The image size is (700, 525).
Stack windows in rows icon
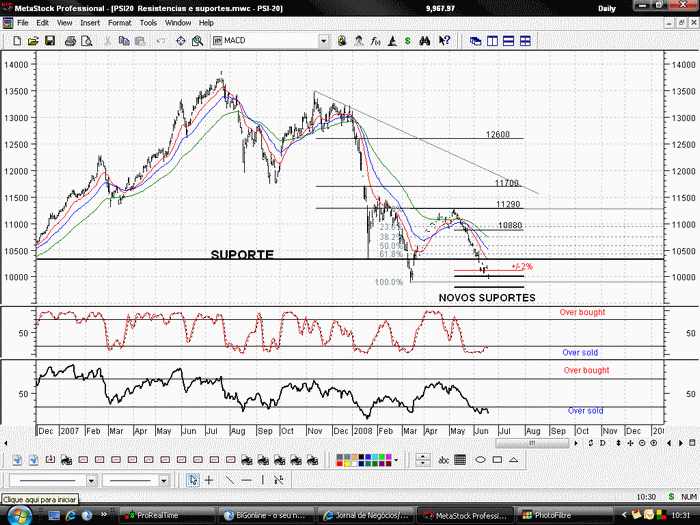coord(508,41)
